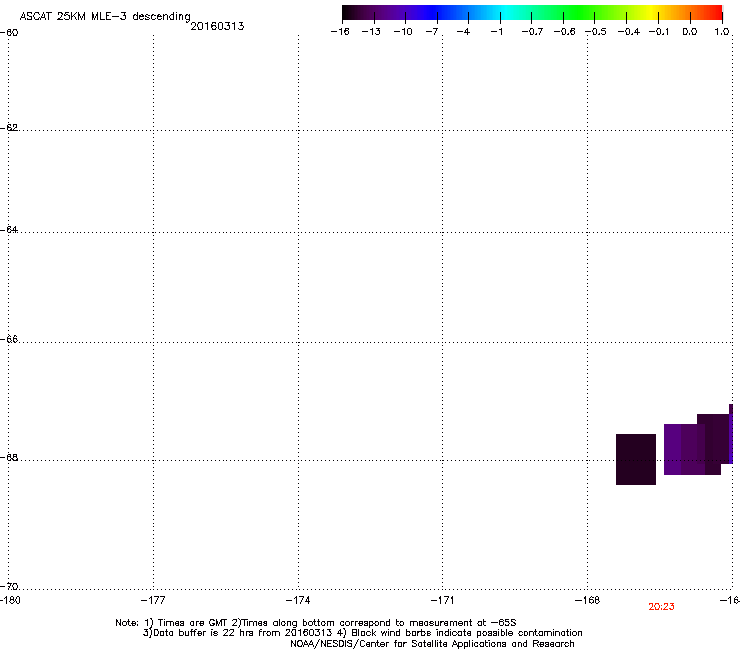
Task: Click the title 'ASCAT 25KM MLE-3 descending'
Action: pos(105,16)
